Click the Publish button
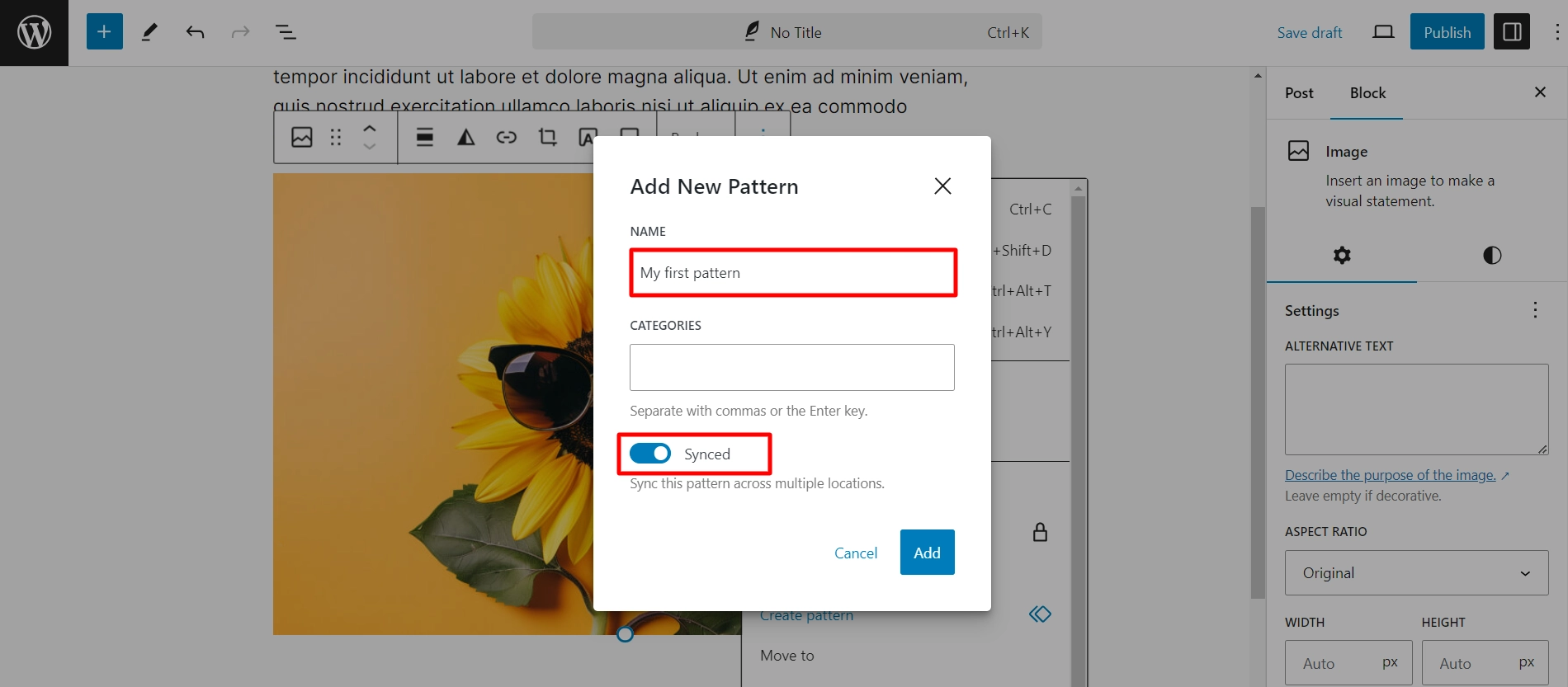The image size is (1568, 687). 1447,32
